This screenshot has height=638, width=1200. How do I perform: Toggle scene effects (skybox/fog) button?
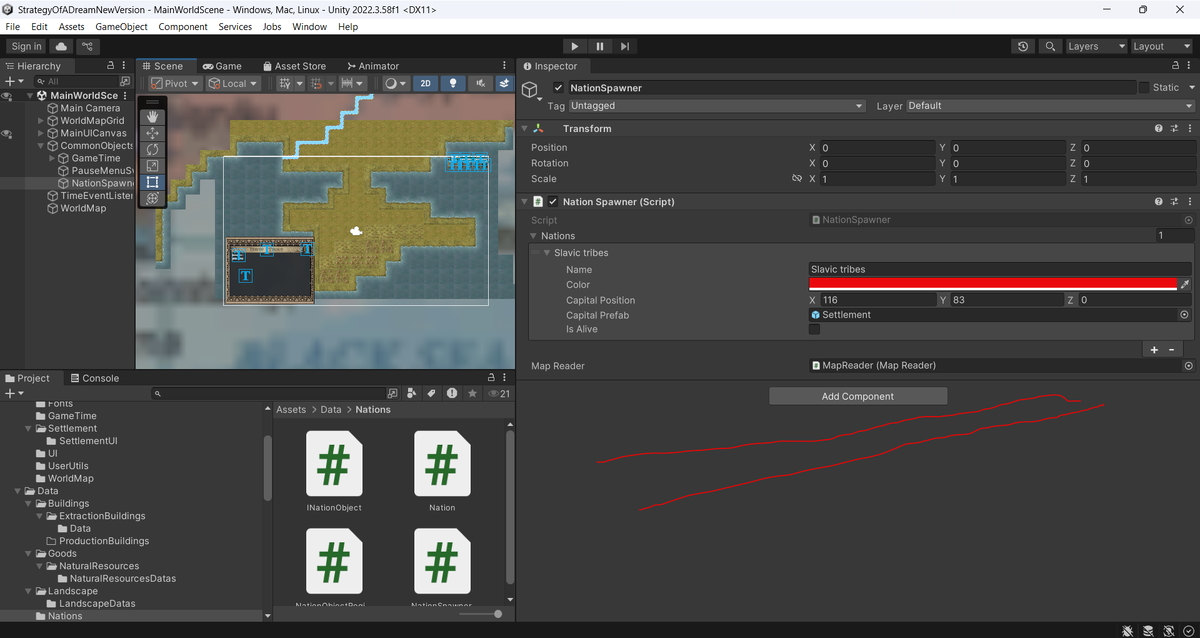coord(505,84)
